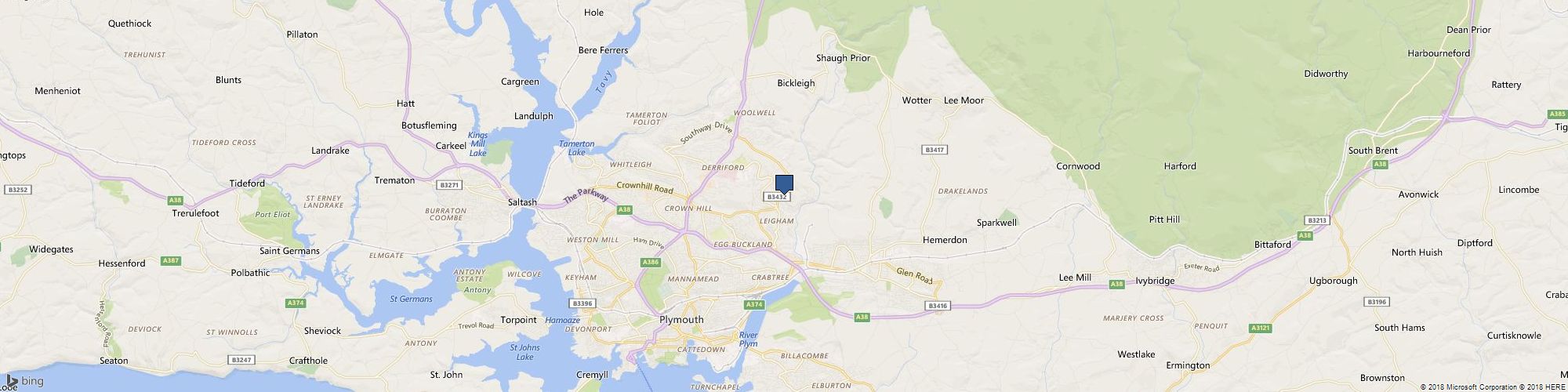Image resolution: width=1568 pixels, height=392 pixels.
Task: Click the A386 road shield
Action: 650,262
